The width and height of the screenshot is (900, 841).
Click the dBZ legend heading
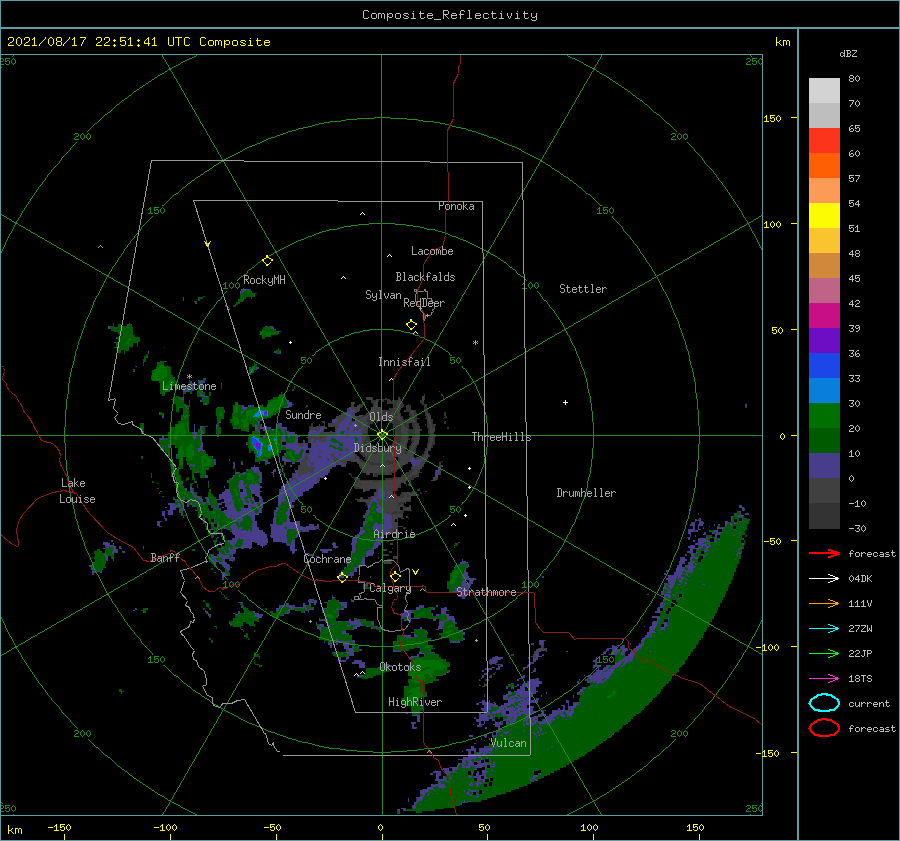coord(848,53)
